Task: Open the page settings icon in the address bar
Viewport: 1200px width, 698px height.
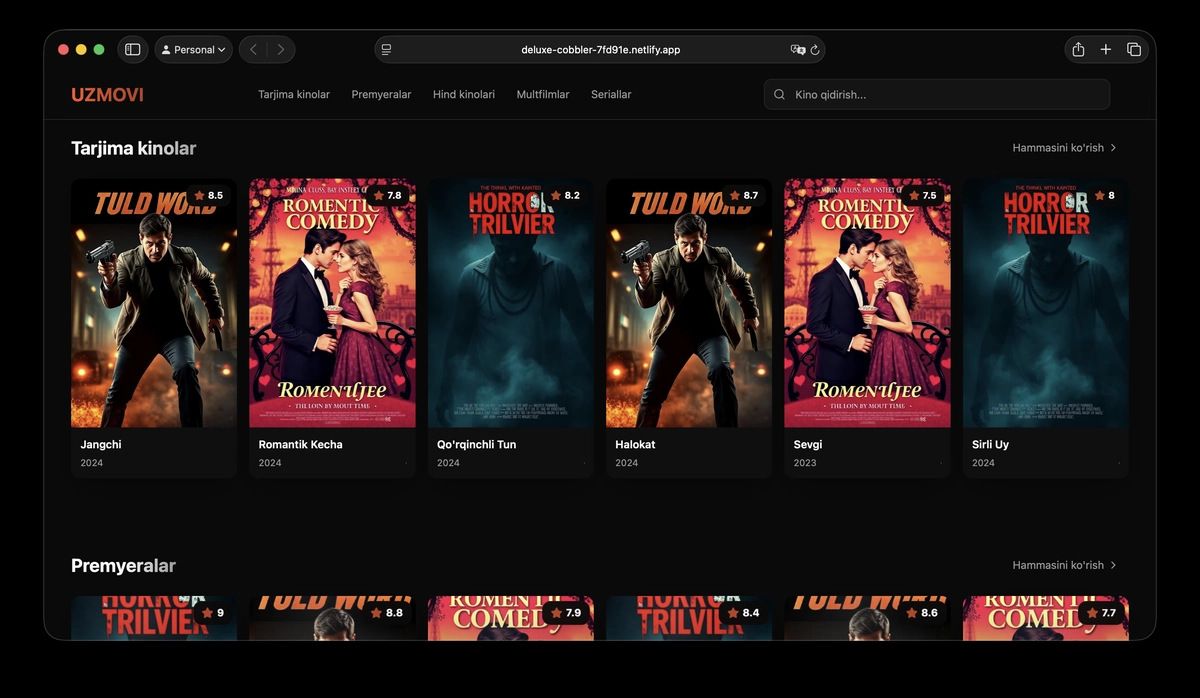Action: 387,49
